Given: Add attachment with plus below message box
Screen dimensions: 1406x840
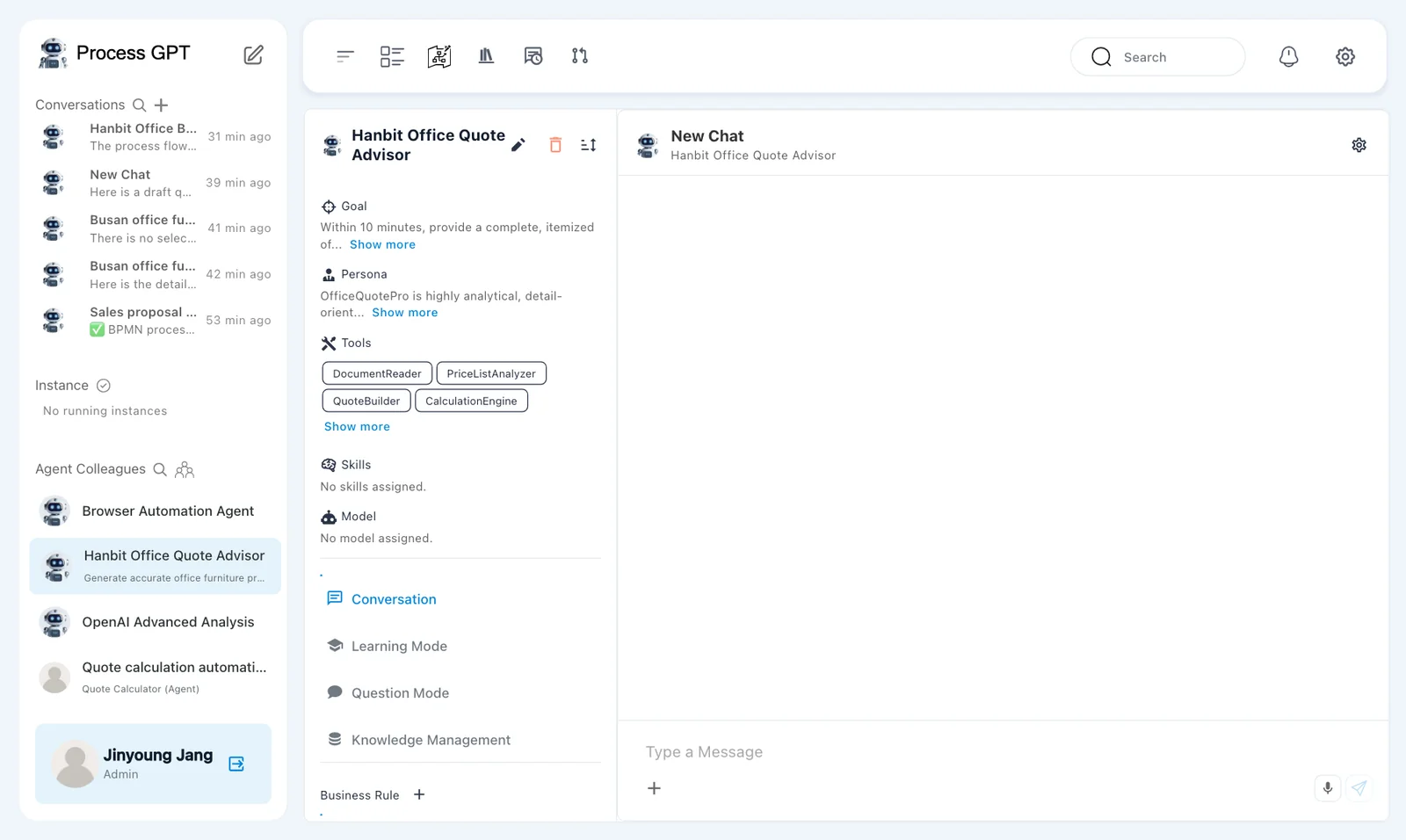Looking at the screenshot, I should 654,788.
